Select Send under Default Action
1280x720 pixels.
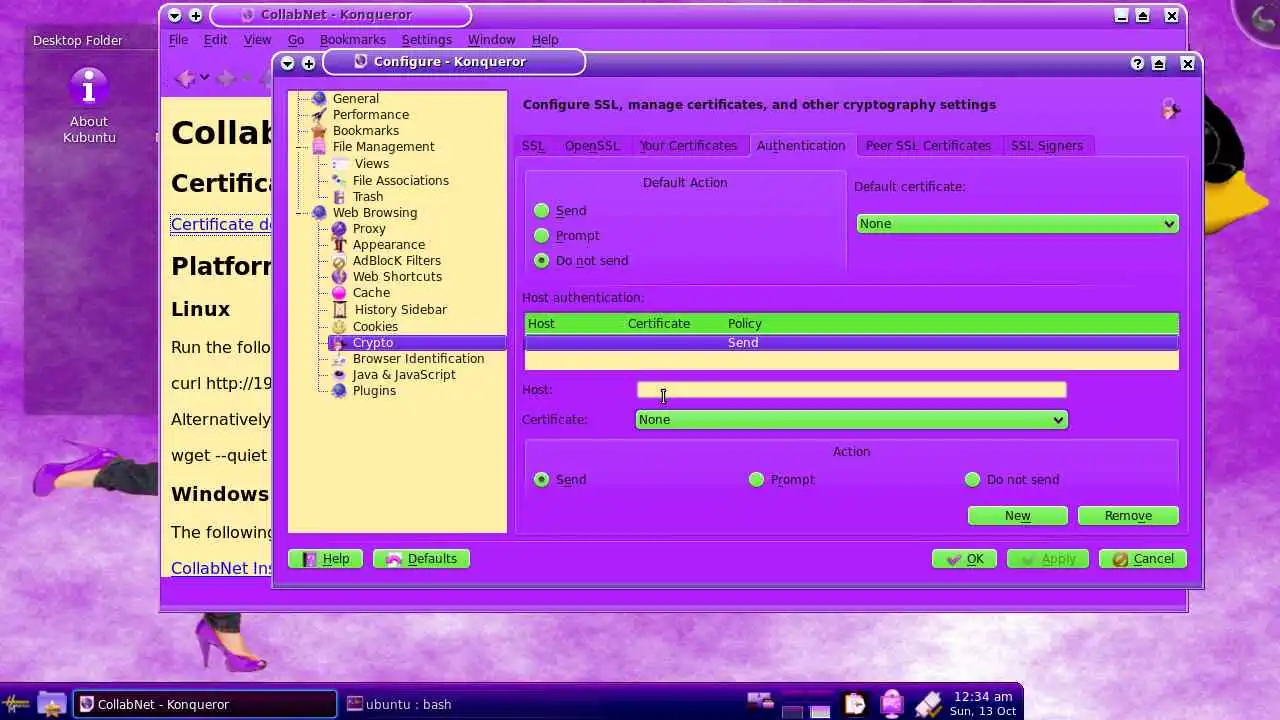pyautogui.click(x=541, y=210)
